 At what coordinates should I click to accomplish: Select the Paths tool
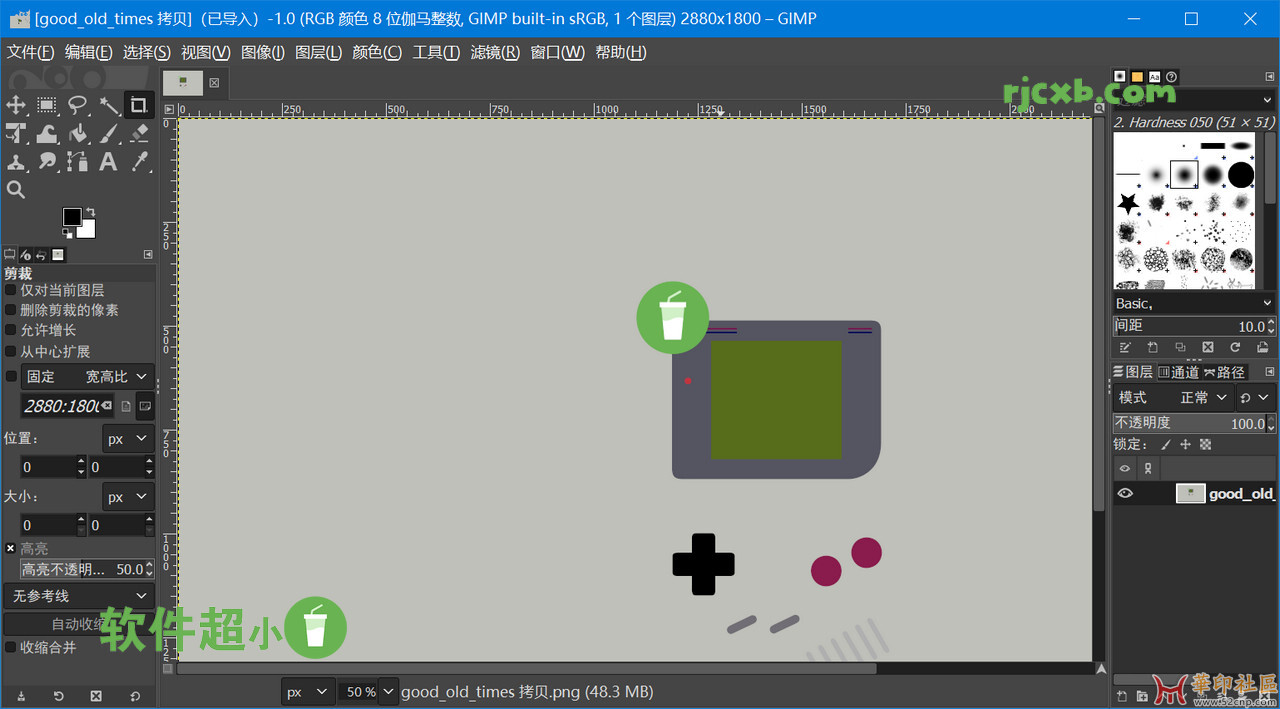pos(78,161)
